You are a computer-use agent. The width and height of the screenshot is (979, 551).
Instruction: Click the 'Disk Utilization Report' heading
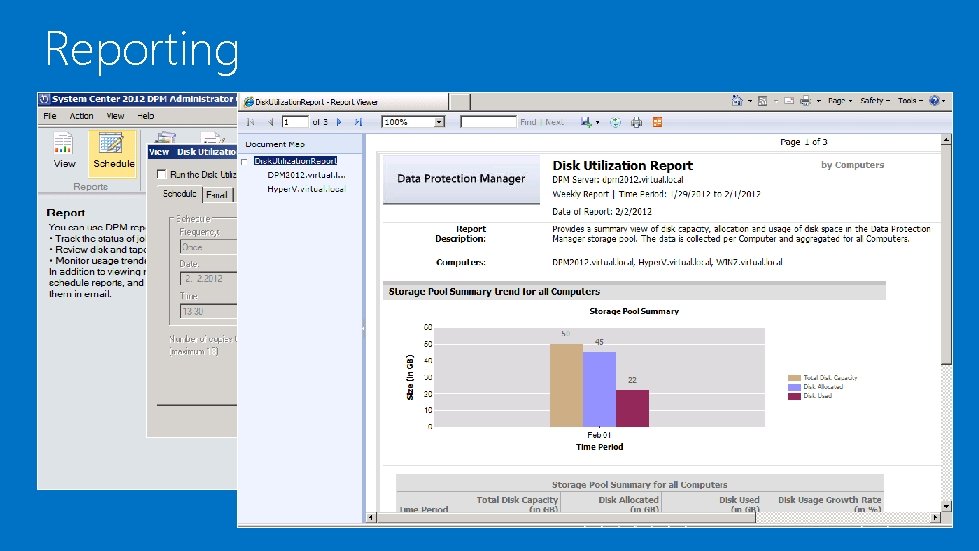(622, 165)
